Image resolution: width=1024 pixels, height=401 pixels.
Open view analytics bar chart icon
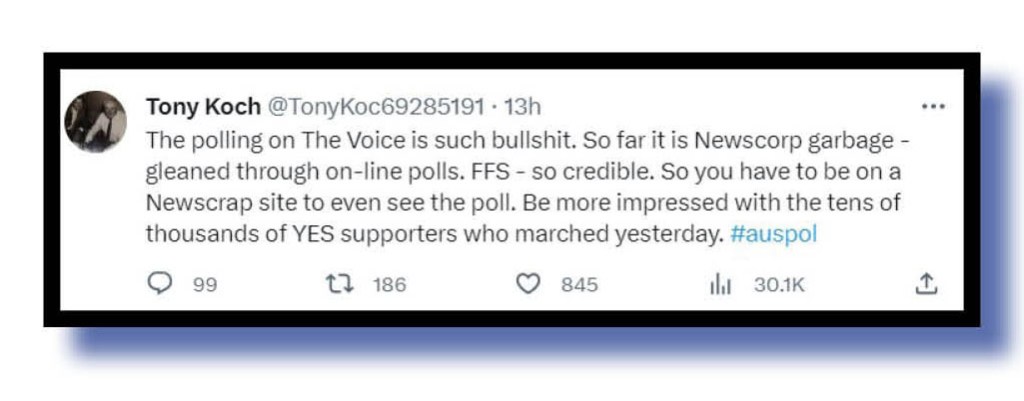[x=720, y=285]
